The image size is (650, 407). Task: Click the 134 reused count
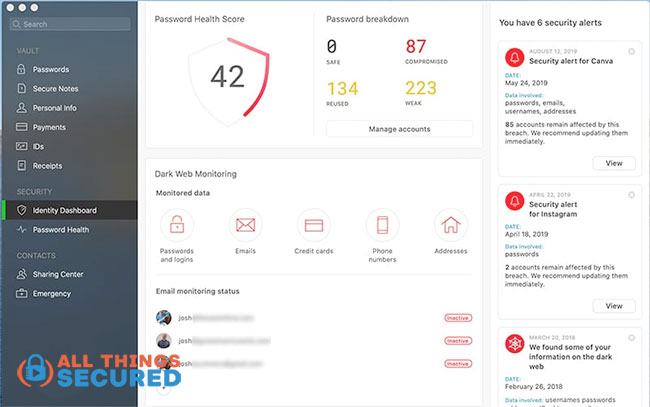click(343, 88)
